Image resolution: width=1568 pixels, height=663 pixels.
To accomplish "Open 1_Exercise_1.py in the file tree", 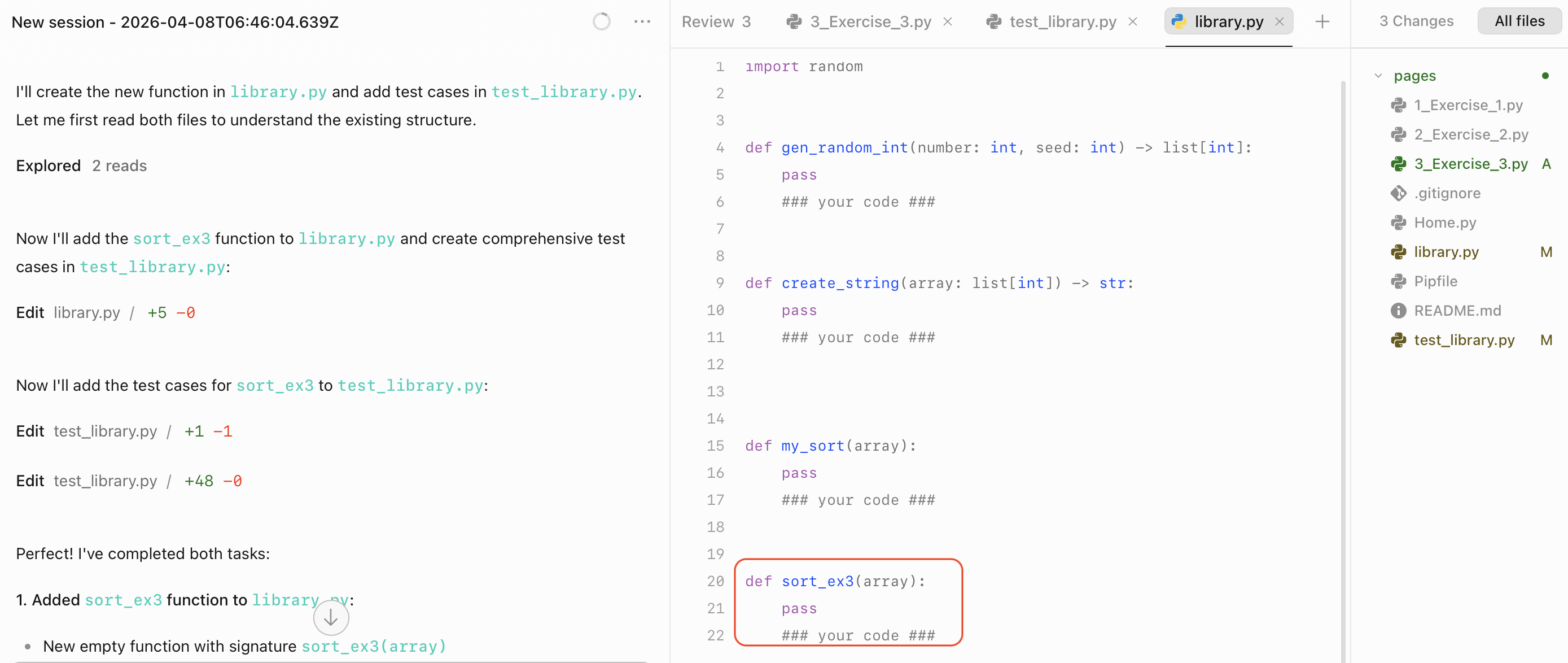I will pyautogui.click(x=1468, y=106).
